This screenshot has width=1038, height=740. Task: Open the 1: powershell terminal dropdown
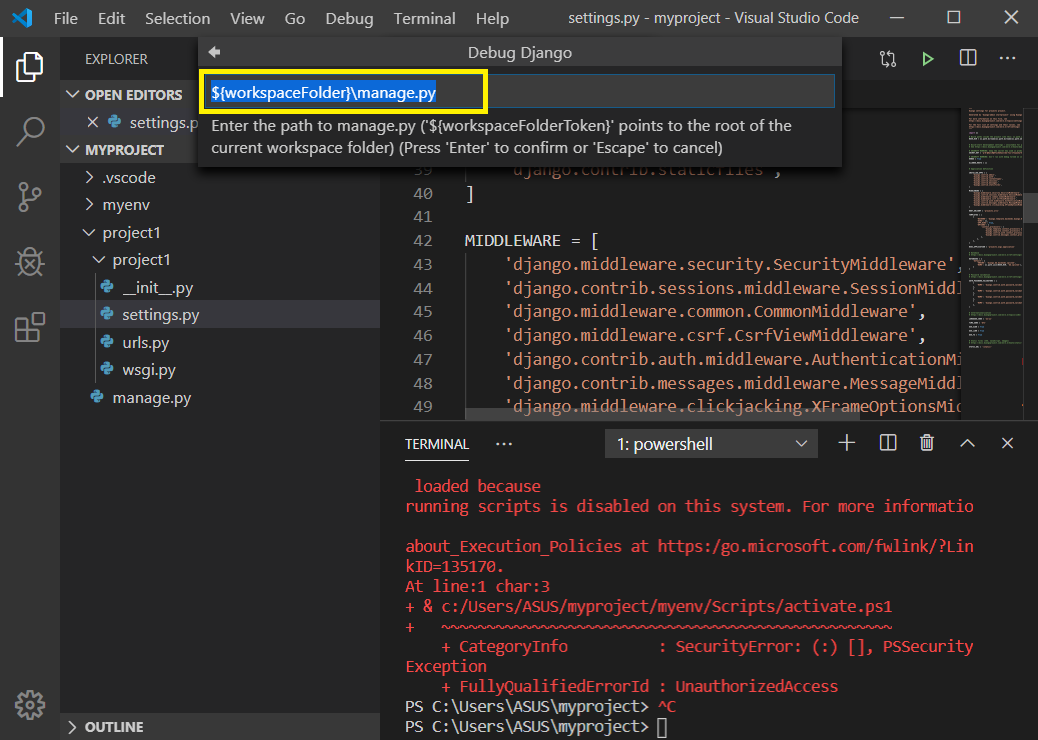(710, 442)
